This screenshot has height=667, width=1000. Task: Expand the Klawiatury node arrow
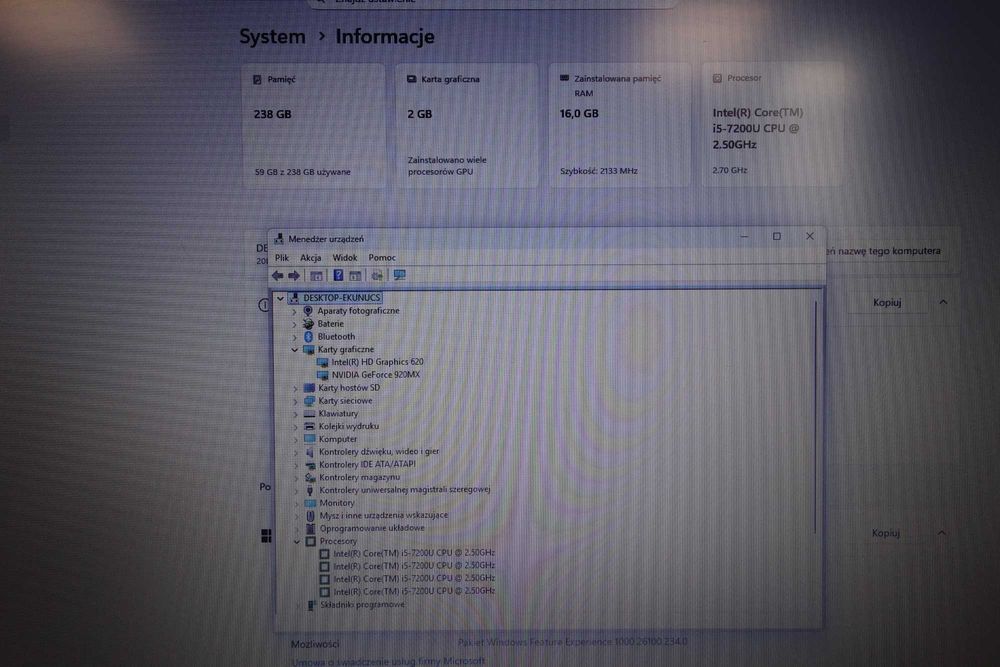tap(295, 414)
